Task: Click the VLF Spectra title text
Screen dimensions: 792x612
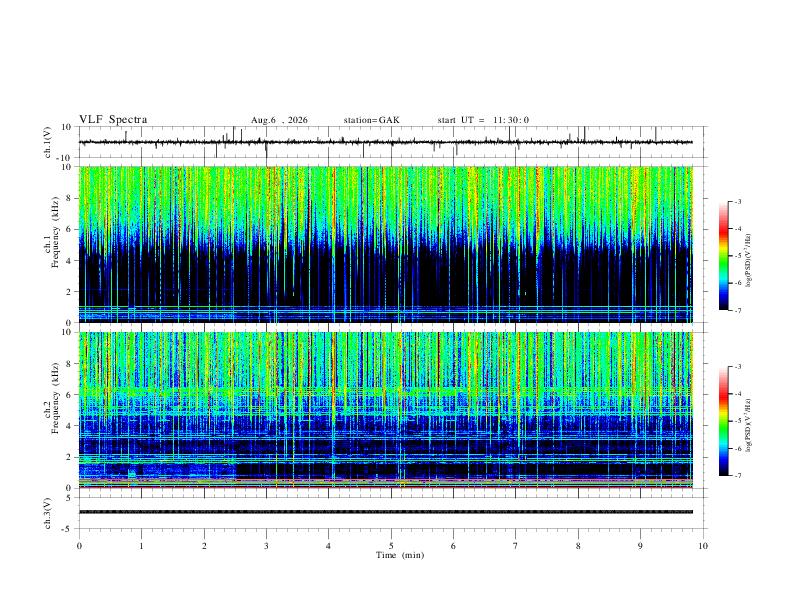Action: (x=113, y=120)
